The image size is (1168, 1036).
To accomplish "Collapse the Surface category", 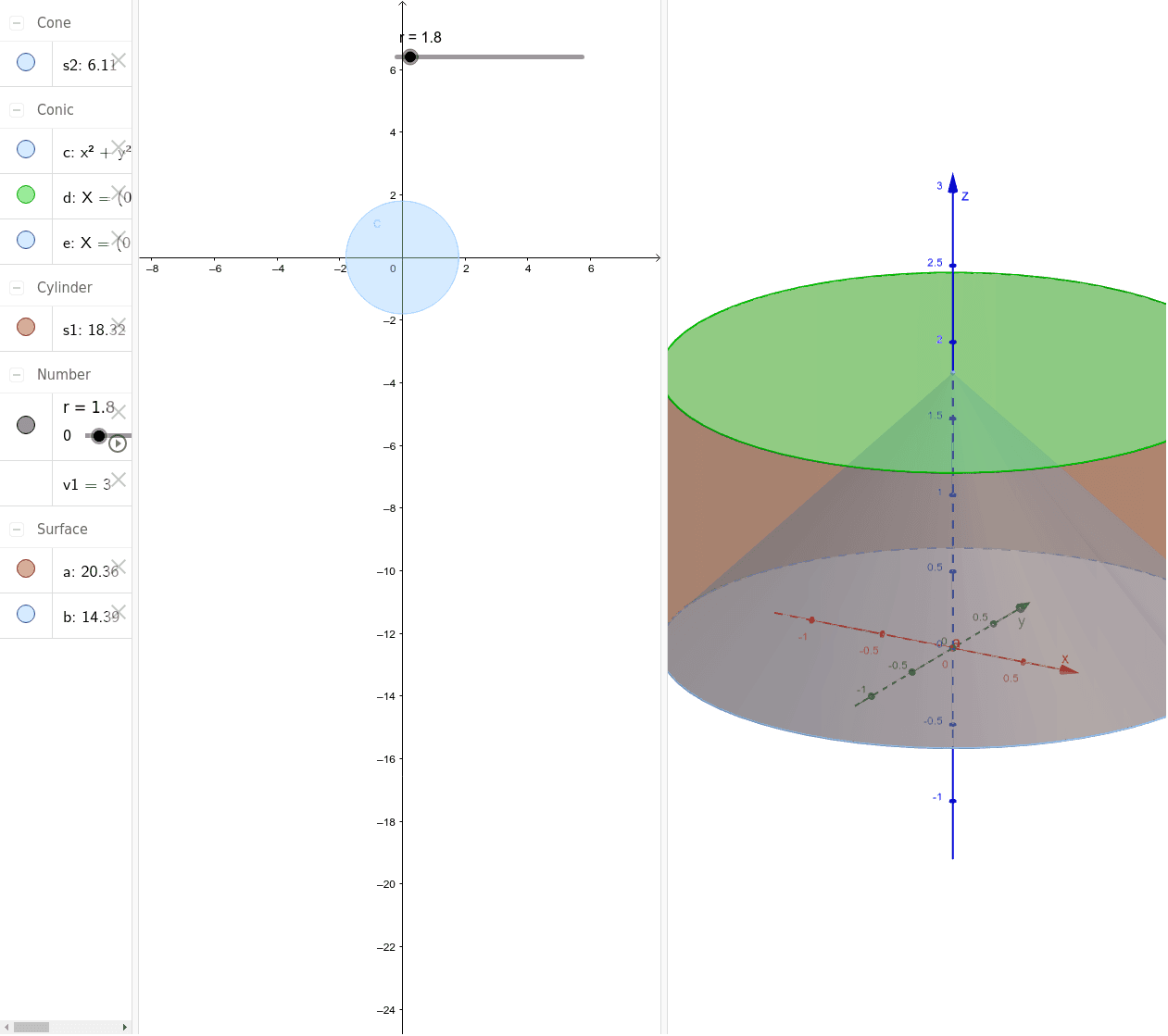I will pyautogui.click(x=17, y=529).
